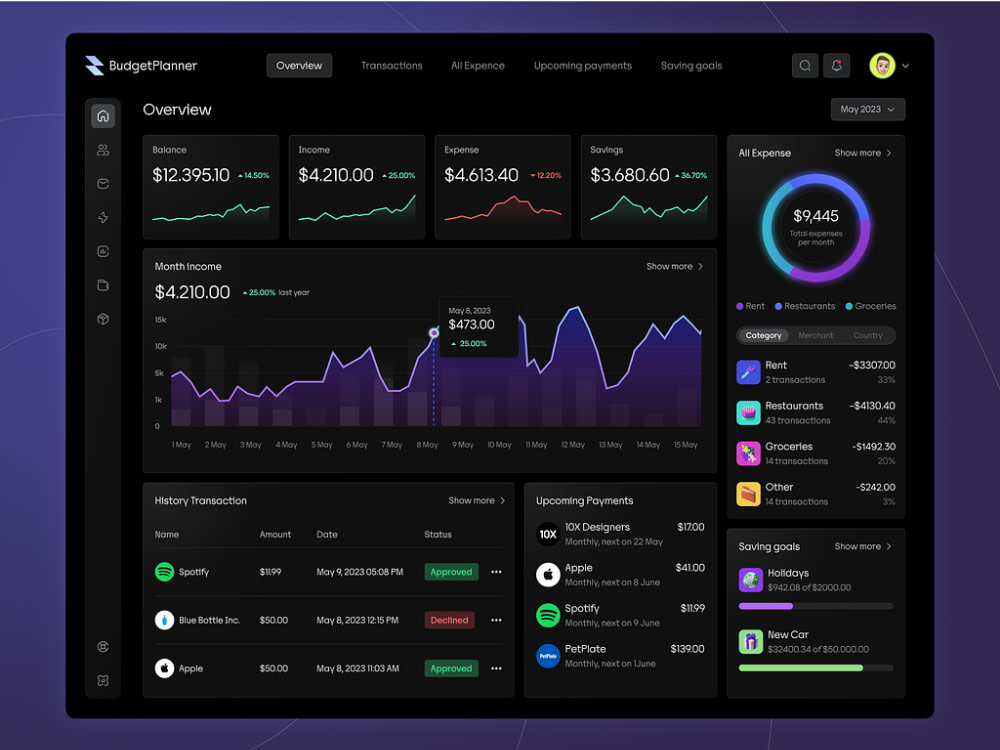Switch expense view to Merchant
Screen dimensions: 1000x750
click(816, 335)
